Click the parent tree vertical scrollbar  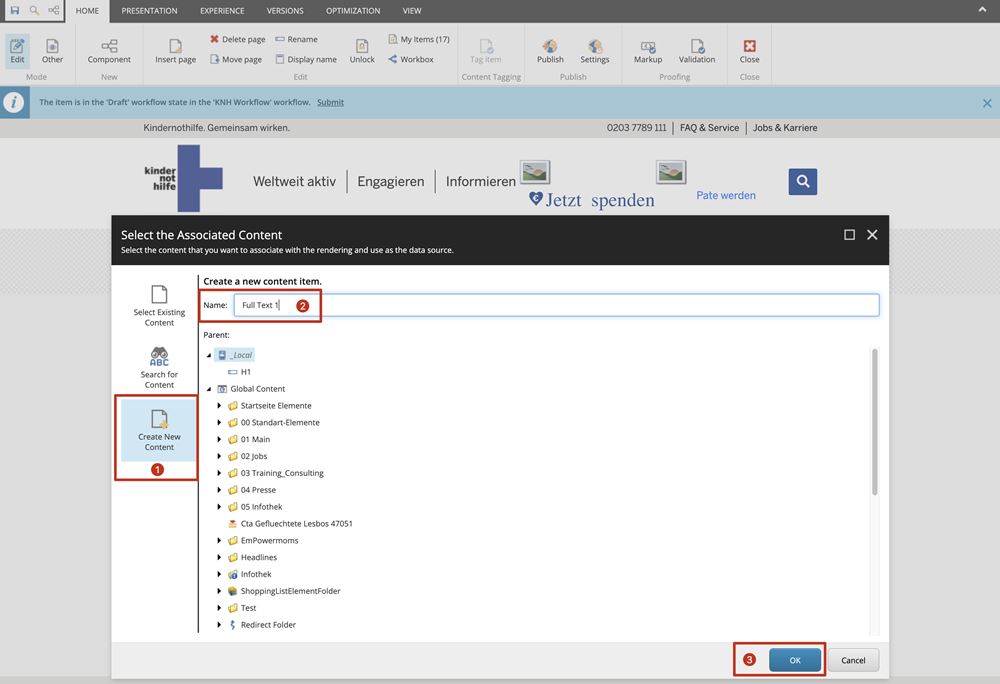(875, 420)
